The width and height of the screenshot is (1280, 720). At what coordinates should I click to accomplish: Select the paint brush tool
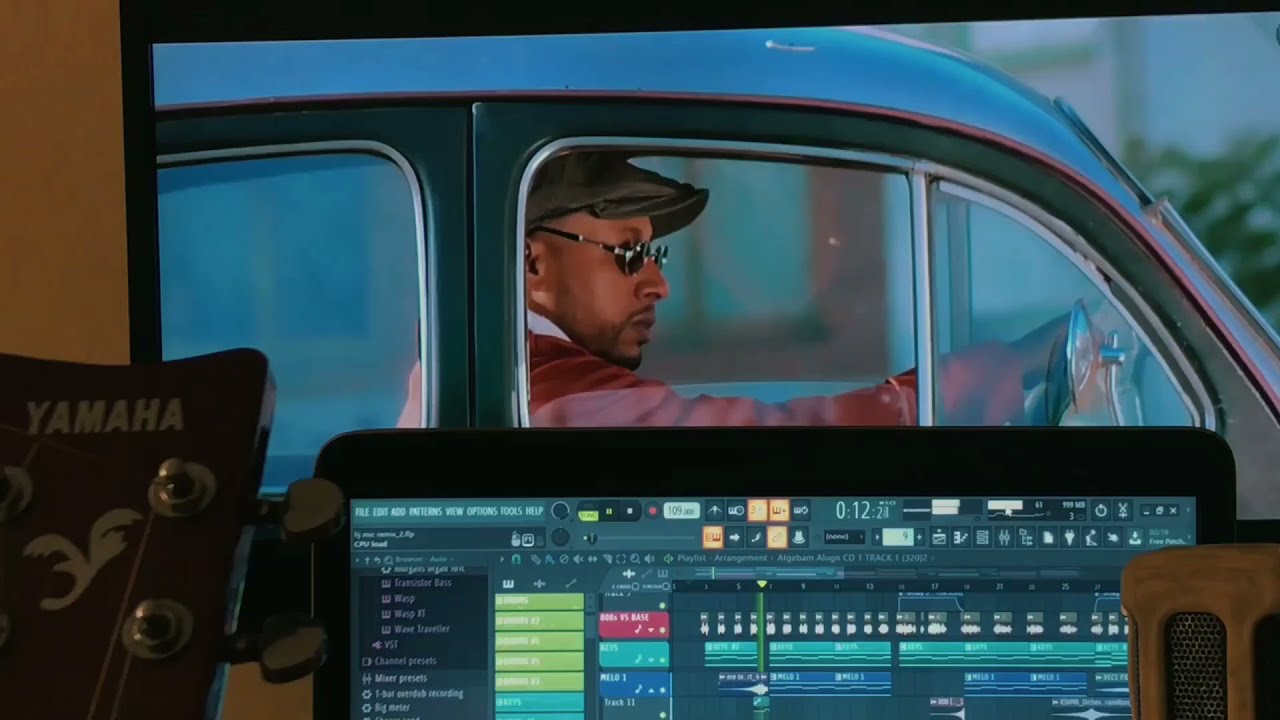coord(549,559)
